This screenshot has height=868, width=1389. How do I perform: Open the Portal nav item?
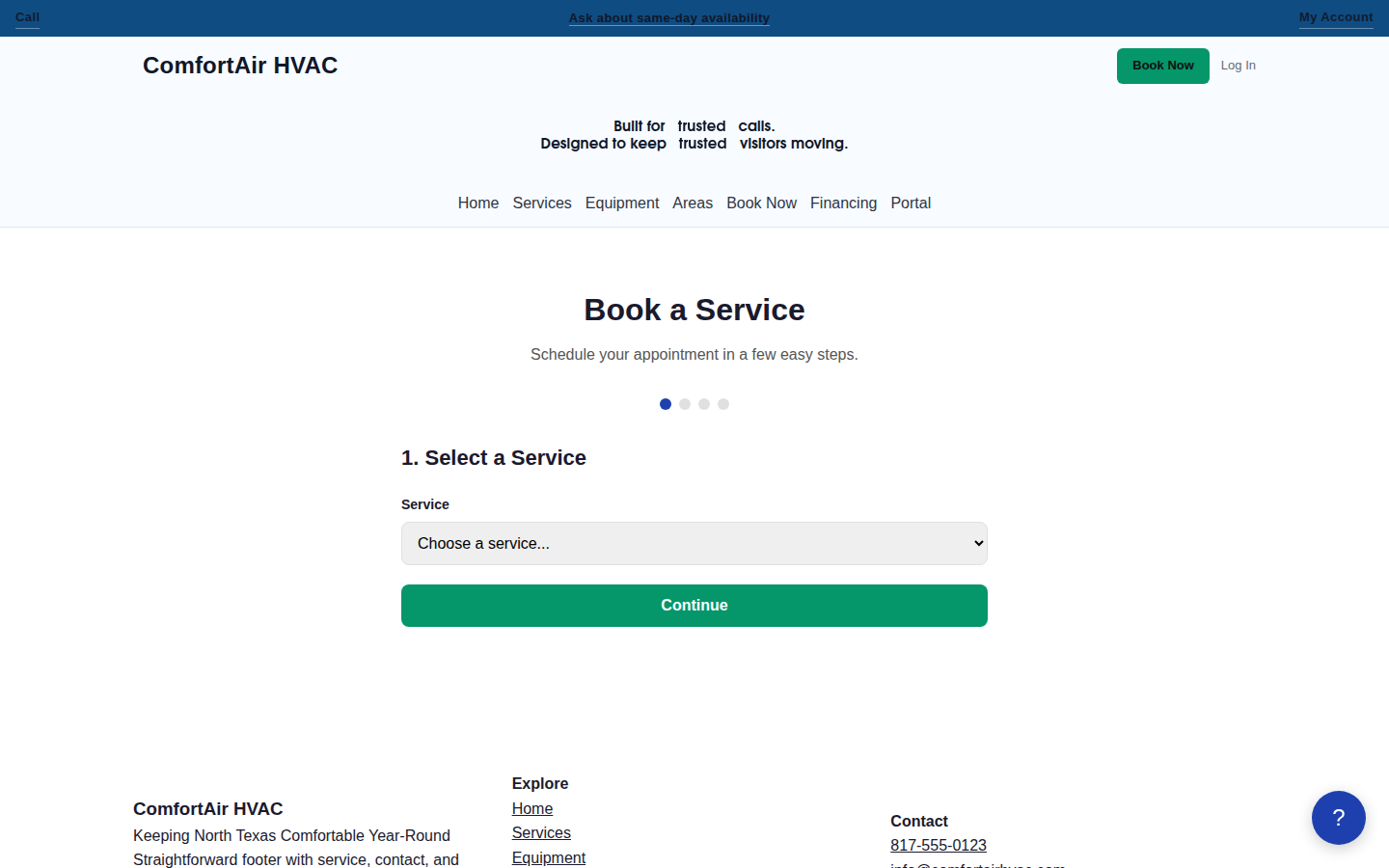tap(911, 203)
